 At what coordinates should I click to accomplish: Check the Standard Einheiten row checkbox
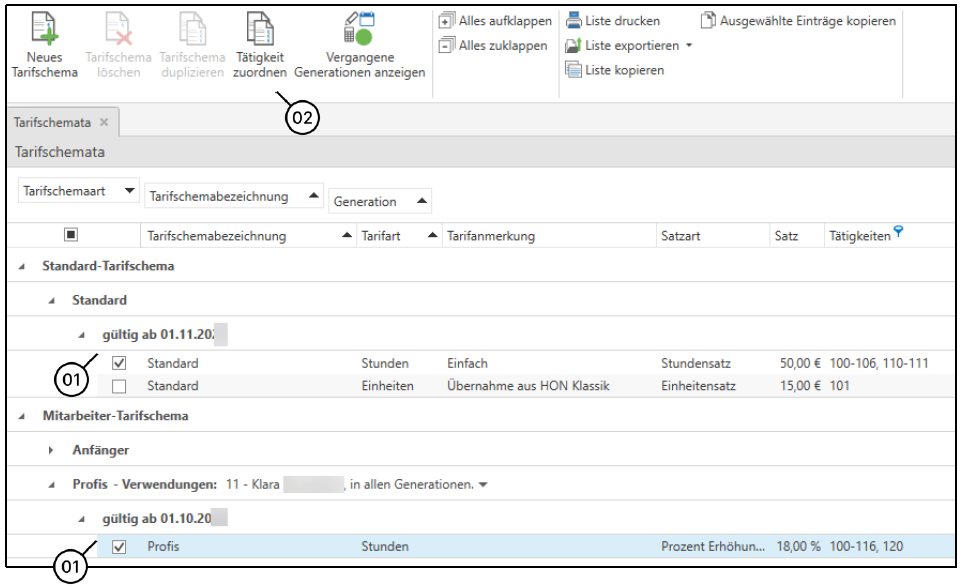tap(119, 386)
